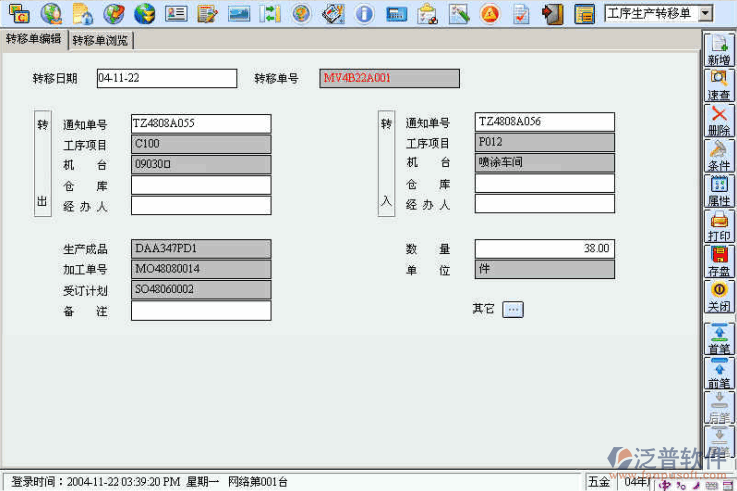Viewport: 737px width, 491px height.
Task: Jump to first record with 首笔 button
Action: coord(718,338)
